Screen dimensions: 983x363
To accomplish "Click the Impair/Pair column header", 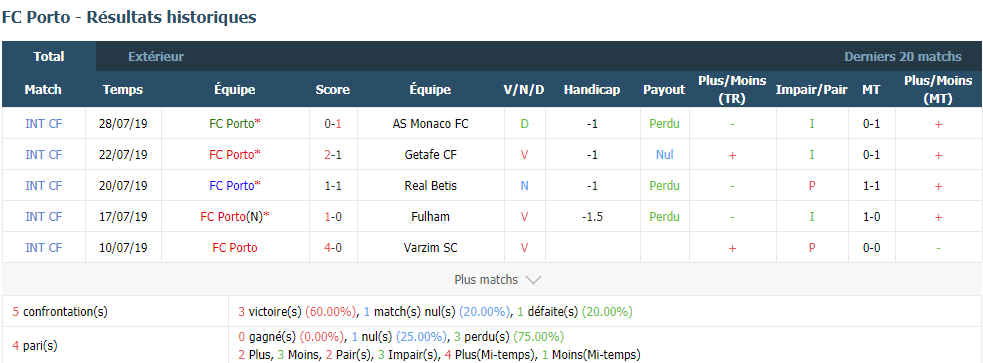I will (x=812, y=90).
